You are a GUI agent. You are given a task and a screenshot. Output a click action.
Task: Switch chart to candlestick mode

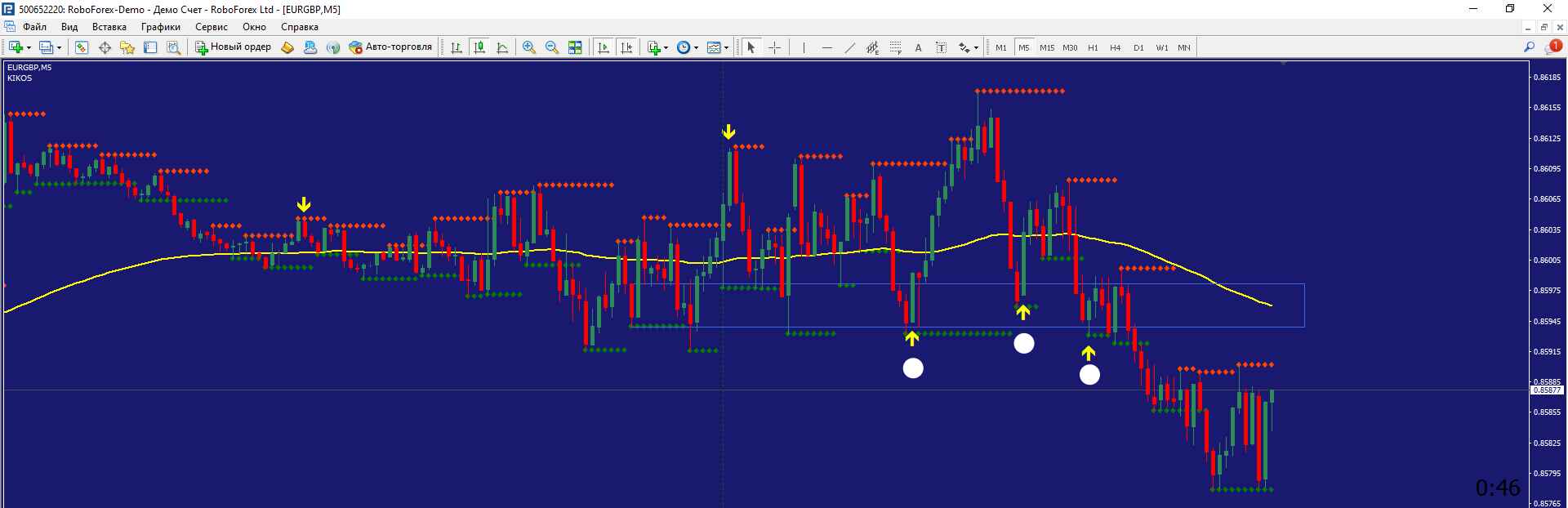click(x=479, y=47)
